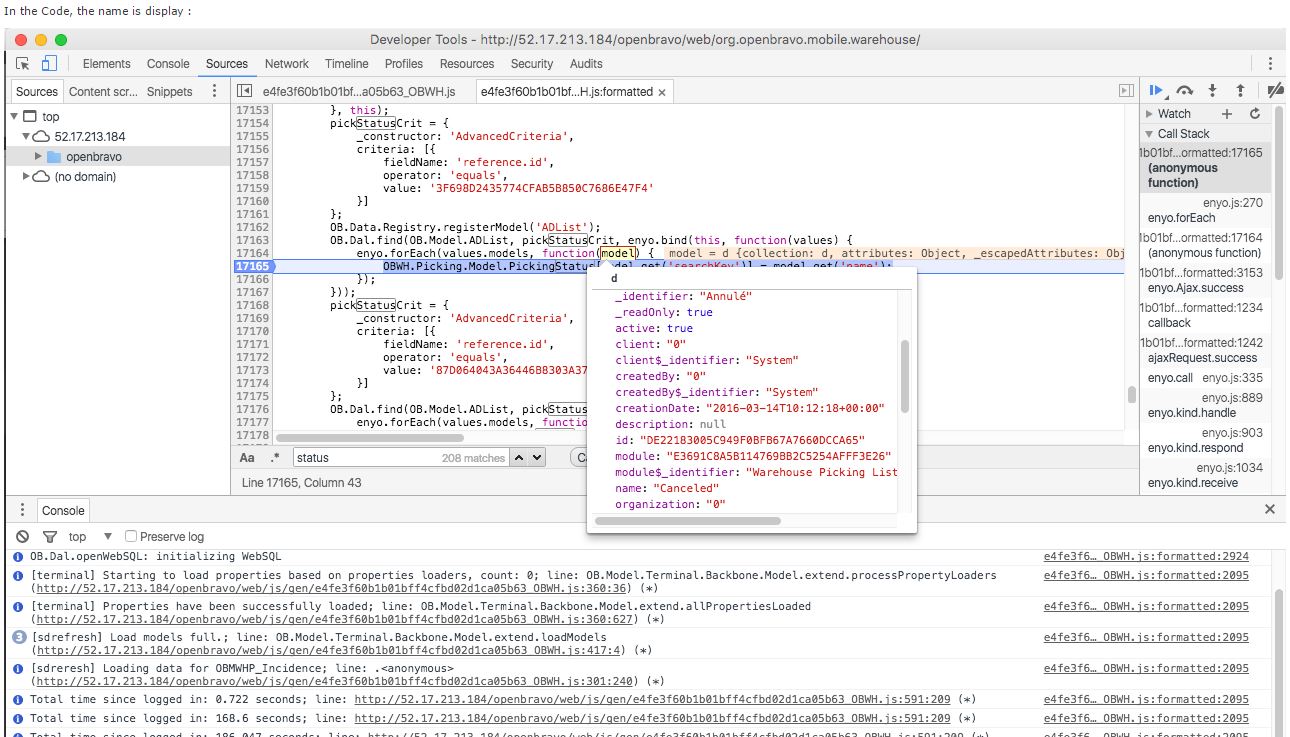Step out of the current function
Image resolution: width=1290 pixels, height=737 pixels.
tap(1240, 91)
